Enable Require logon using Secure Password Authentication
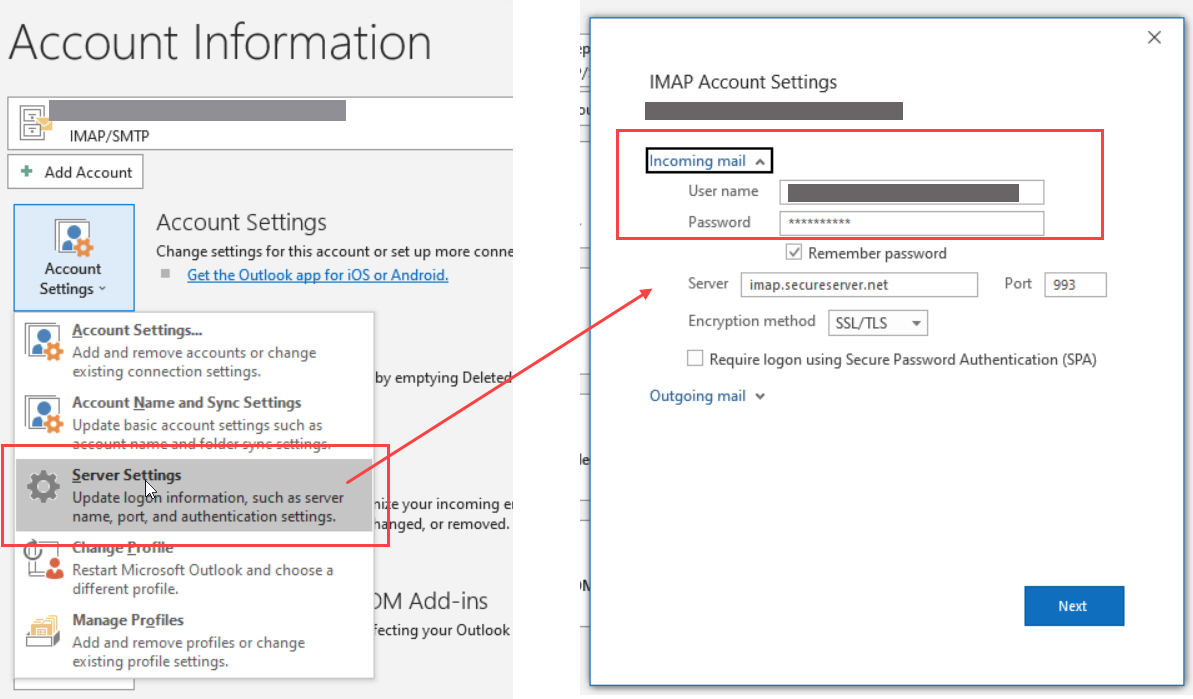The width and height of the screenshot is (1193, 699). click(695, 358)
